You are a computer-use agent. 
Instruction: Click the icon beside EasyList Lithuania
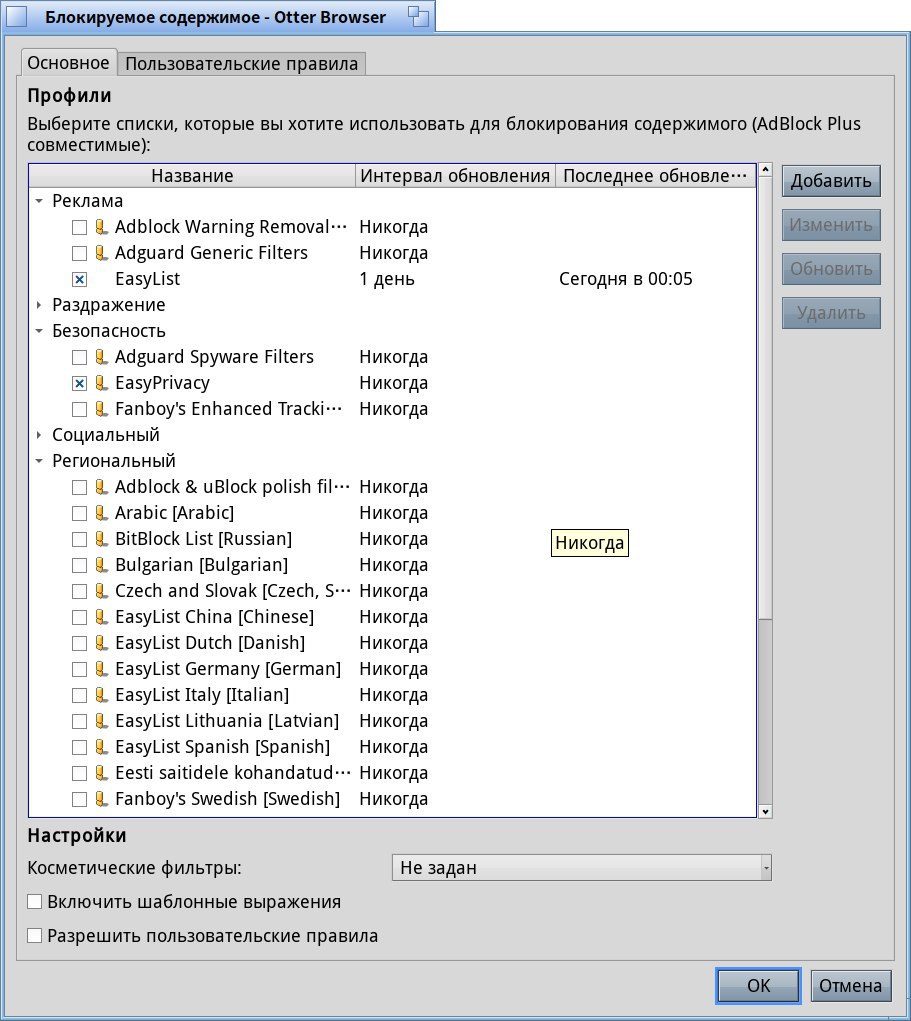(101, 721)
